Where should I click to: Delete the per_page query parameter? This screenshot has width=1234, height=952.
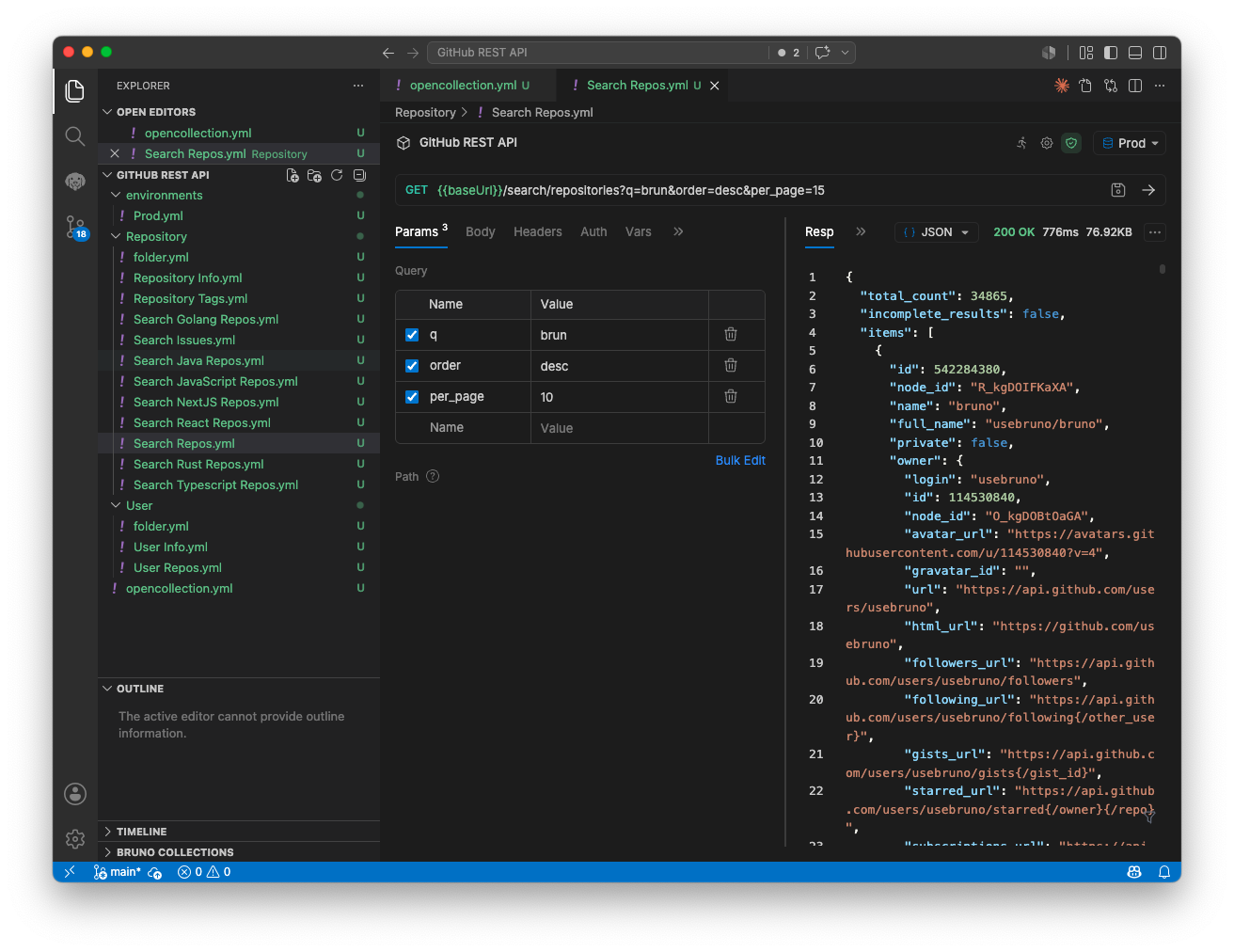(731, 396)
